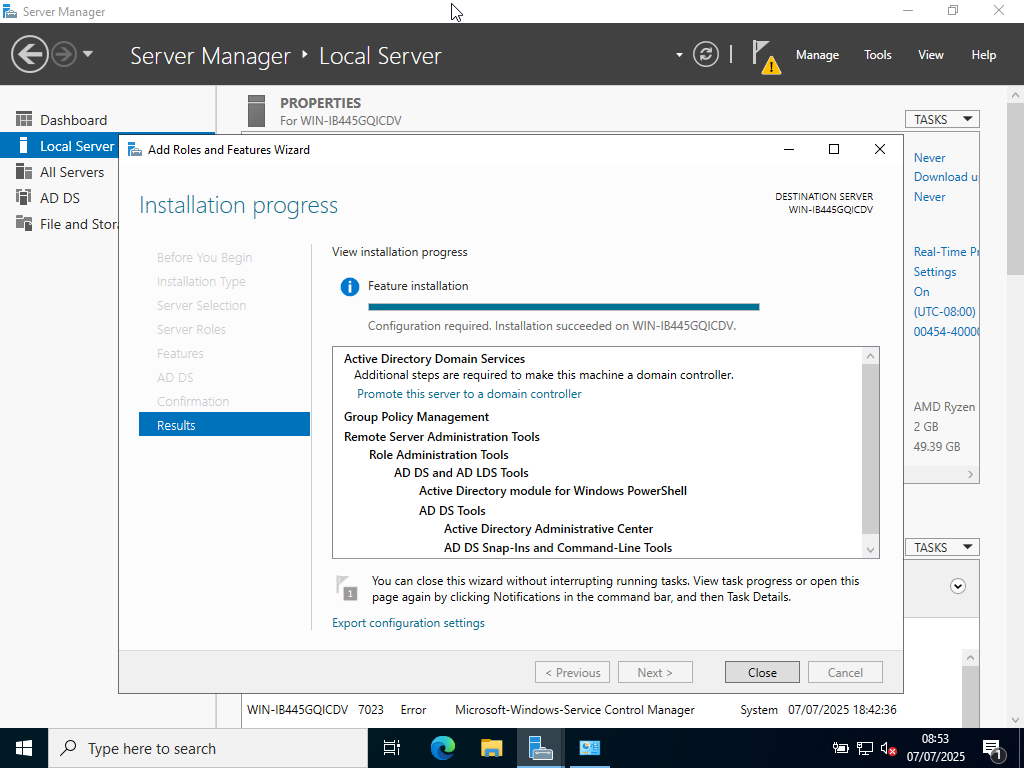Select the Results step in the wizard
The image size is (1024, 768).
pyautogui.click(x=224, y=424)
